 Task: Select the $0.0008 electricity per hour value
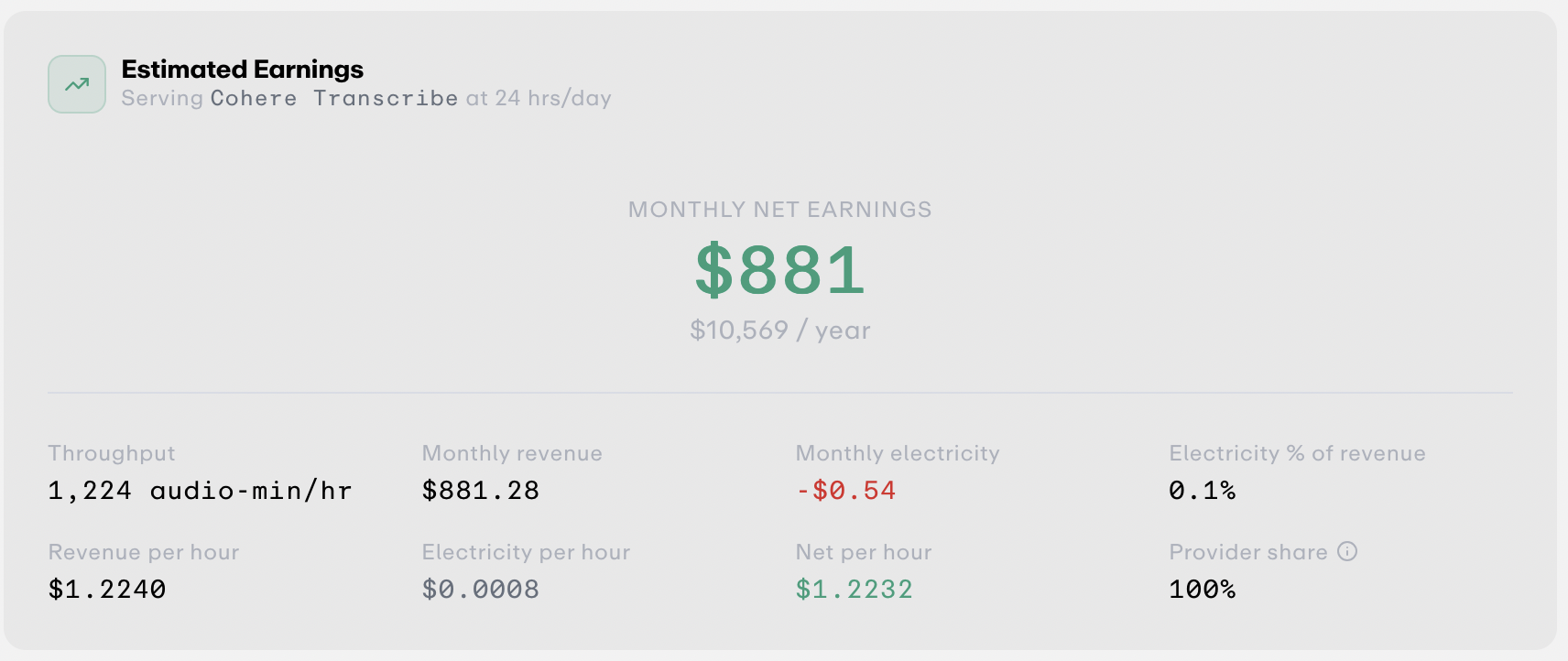(481, 589)
